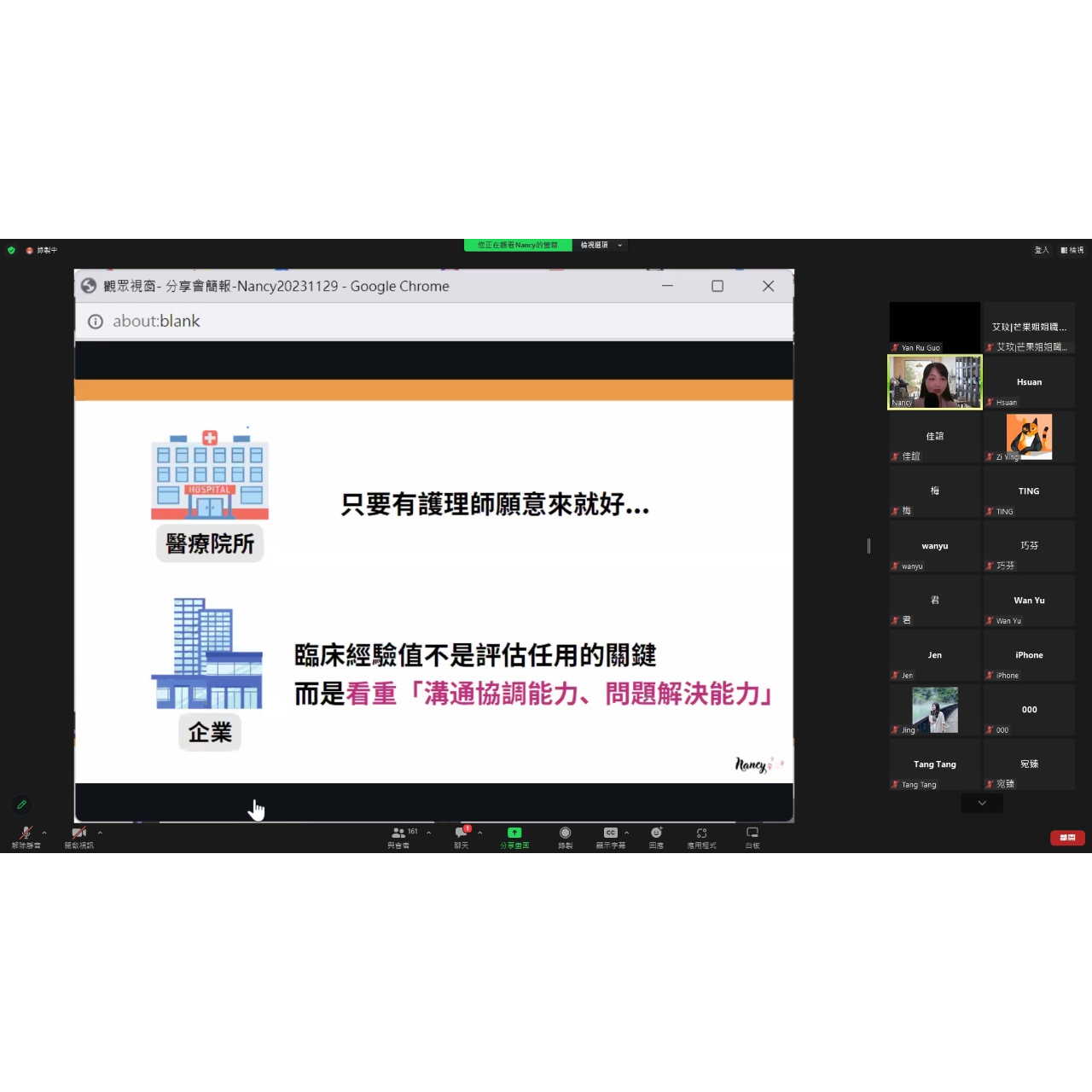Open the Participants panel showing 161
Screen dimensions: 1092x1092
[x=399, y=837]
